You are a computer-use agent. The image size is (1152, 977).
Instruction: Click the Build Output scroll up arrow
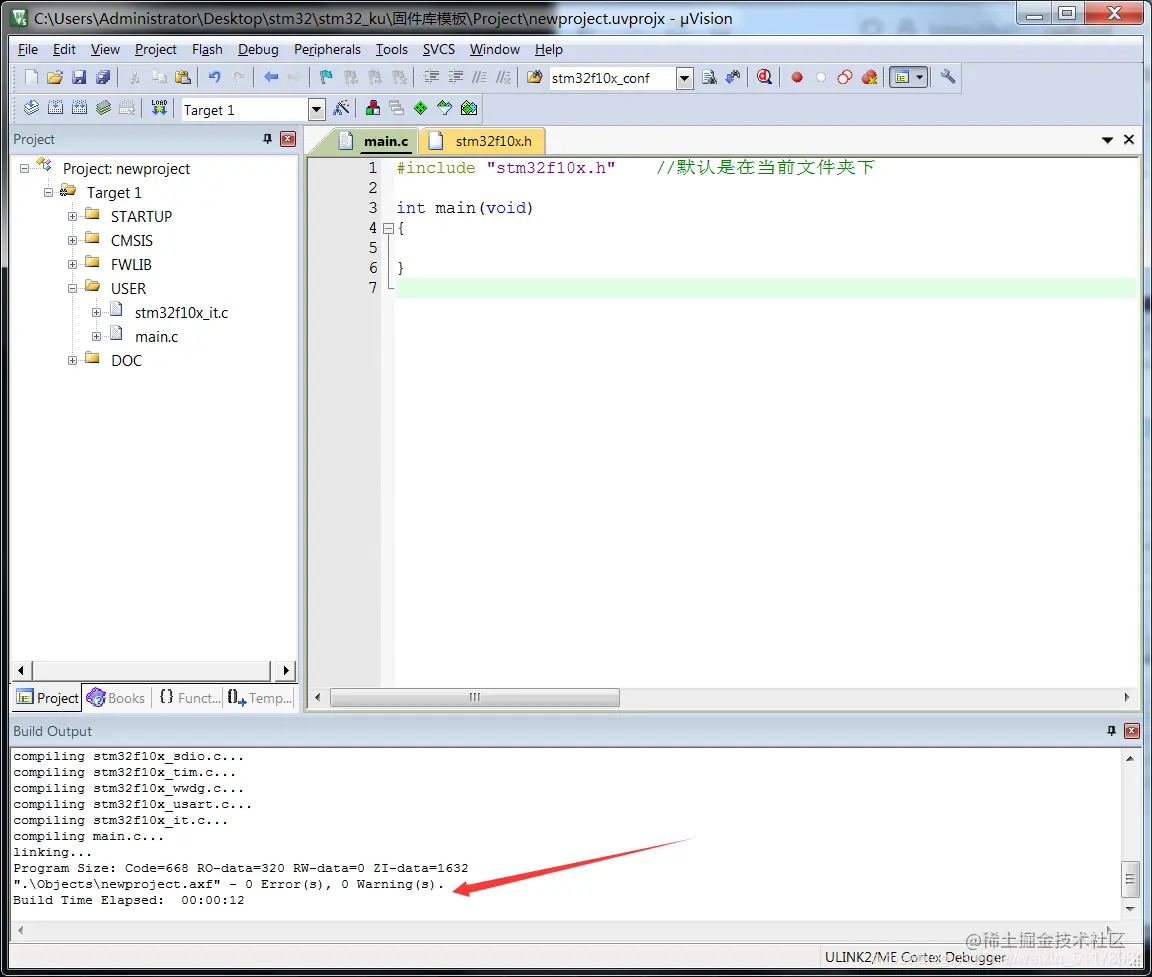1130,758
